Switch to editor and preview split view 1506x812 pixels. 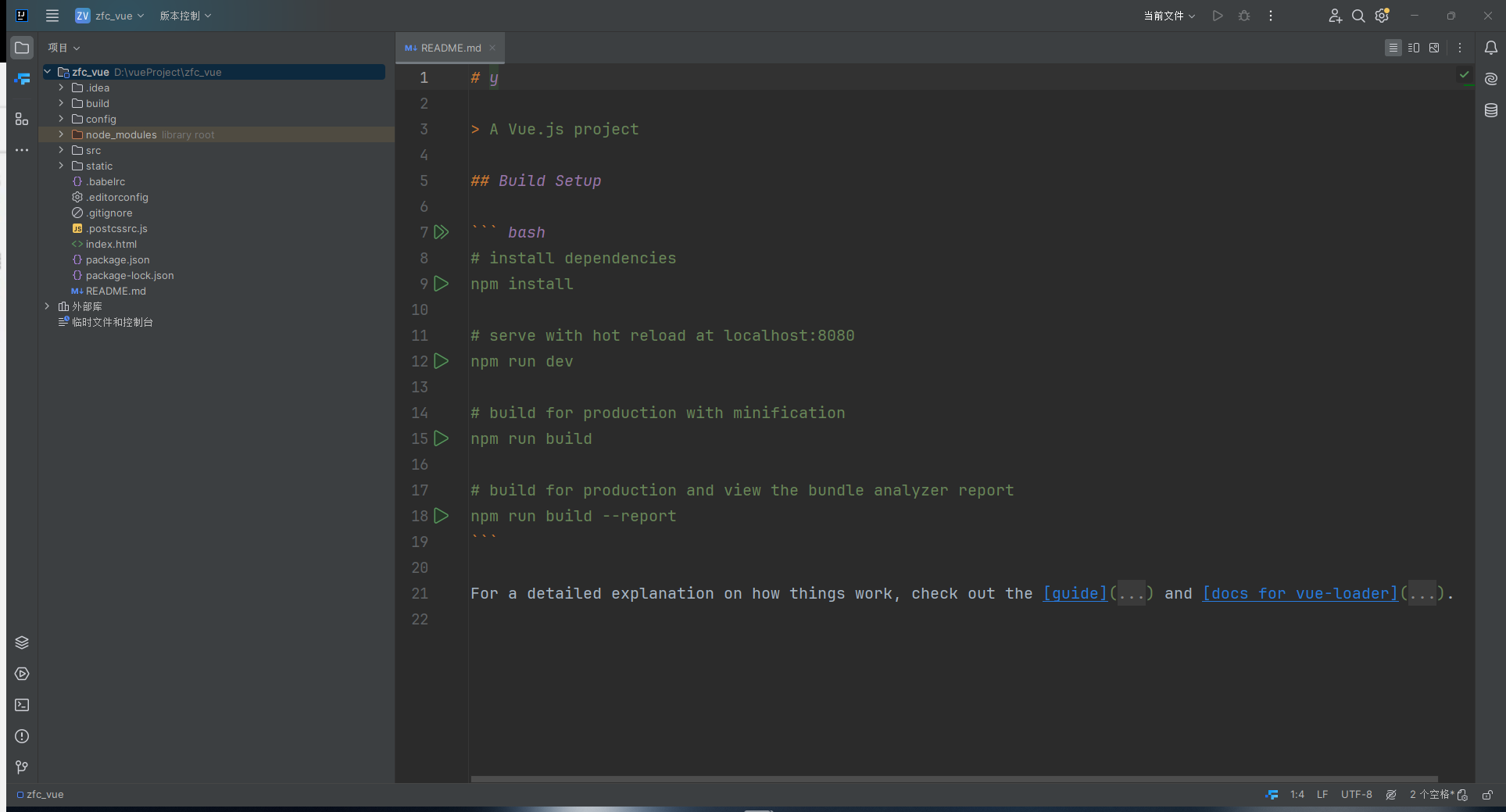(1413, 48)
